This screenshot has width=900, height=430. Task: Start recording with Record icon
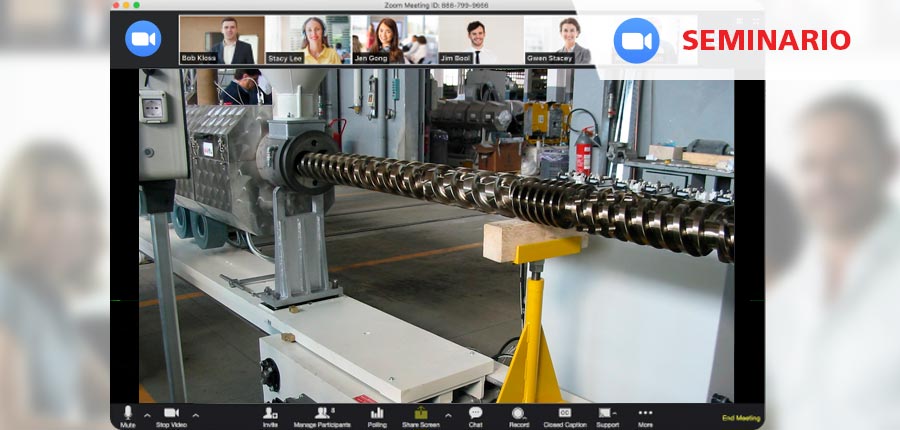pos(518,414)
